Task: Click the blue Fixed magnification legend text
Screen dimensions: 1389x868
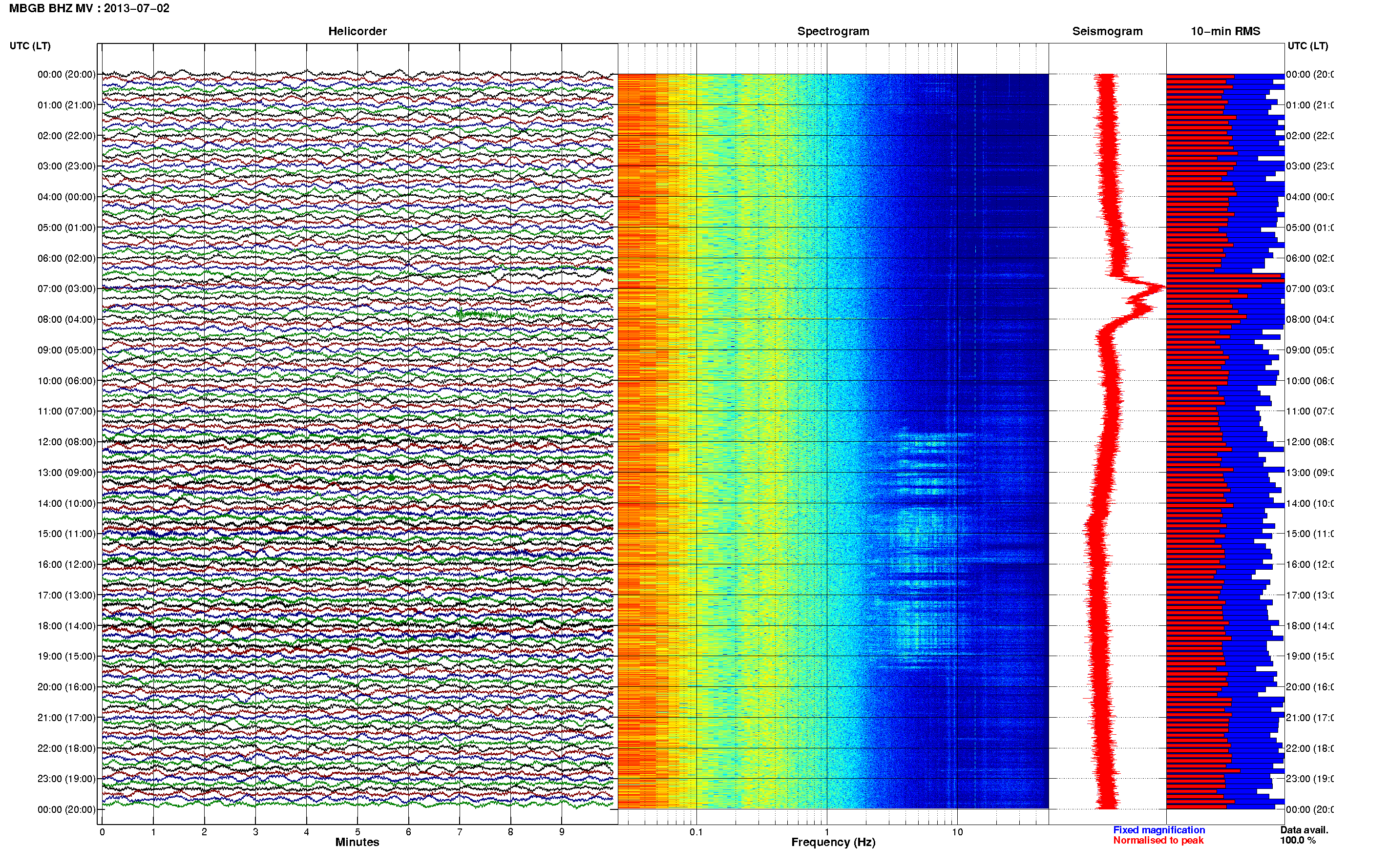Action: click(x=1159, y=829)
